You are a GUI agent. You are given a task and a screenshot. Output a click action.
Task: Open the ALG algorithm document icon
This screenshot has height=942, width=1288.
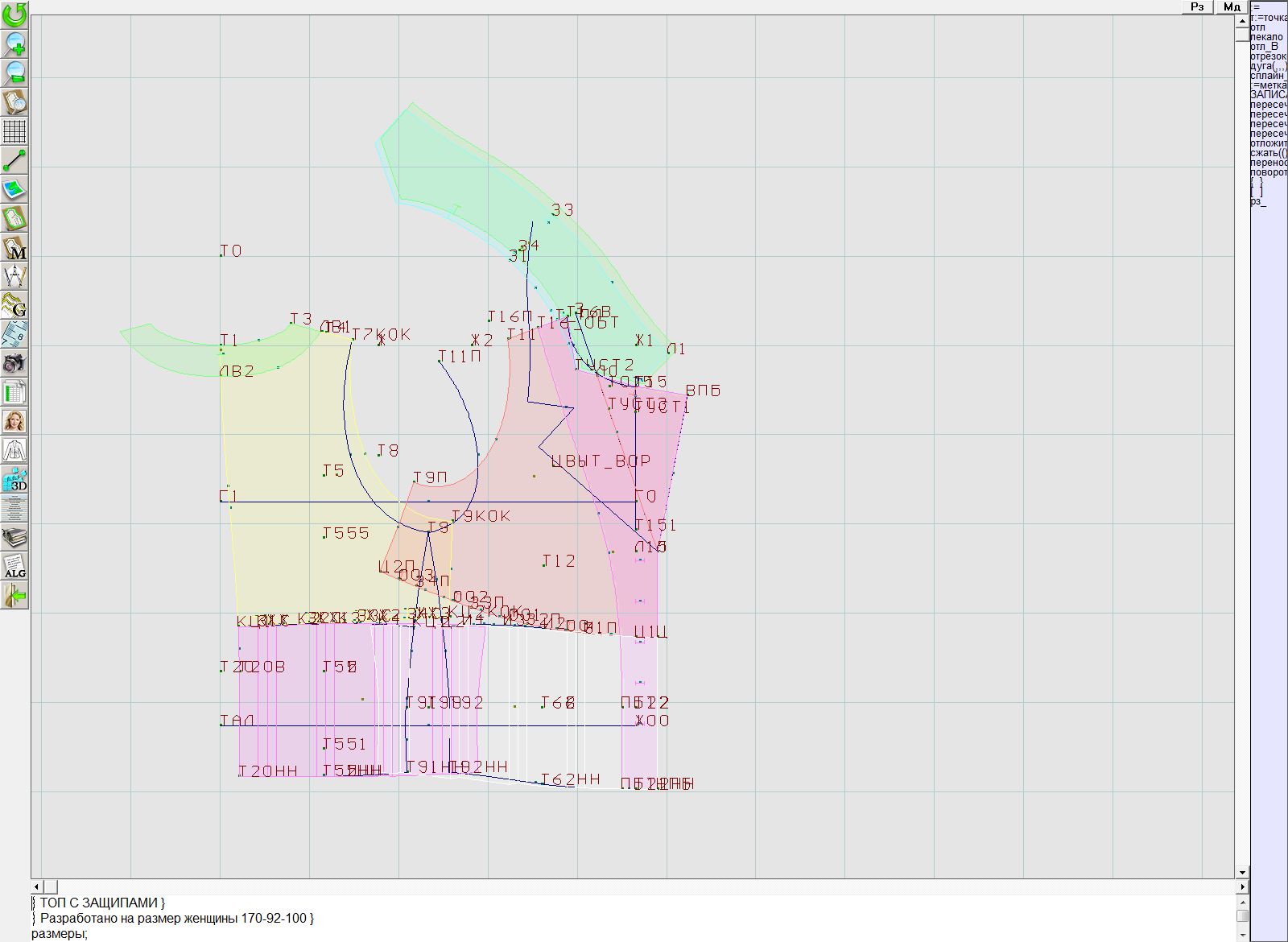(14, 566)
